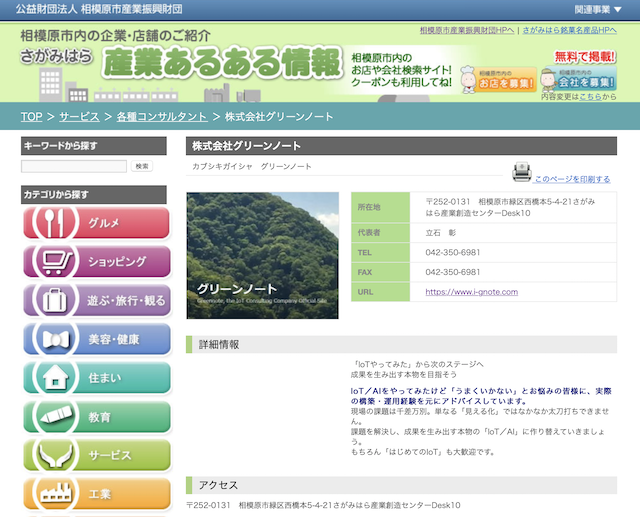This screenshot has height=517, width=640.
Task: Go to TOP in the breadcrumb
Action: (31, 117)
